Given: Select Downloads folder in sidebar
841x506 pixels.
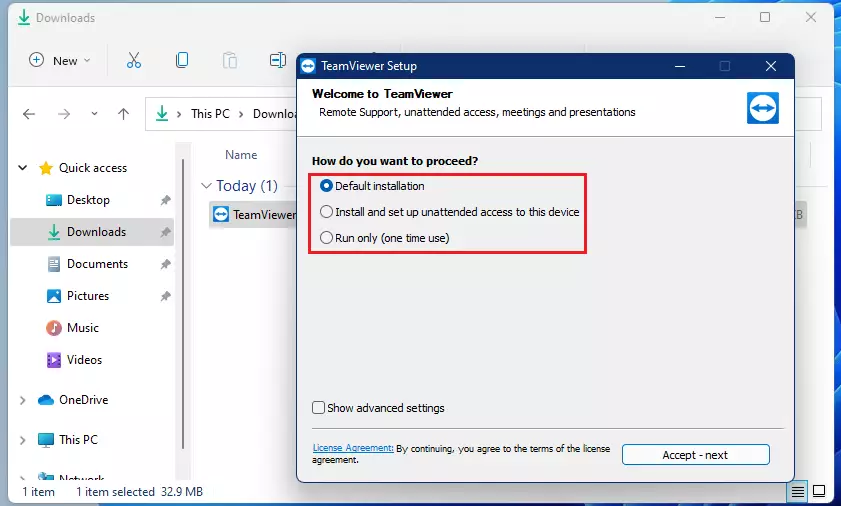Looking at the screenshot, I should [x=92, y=232].
